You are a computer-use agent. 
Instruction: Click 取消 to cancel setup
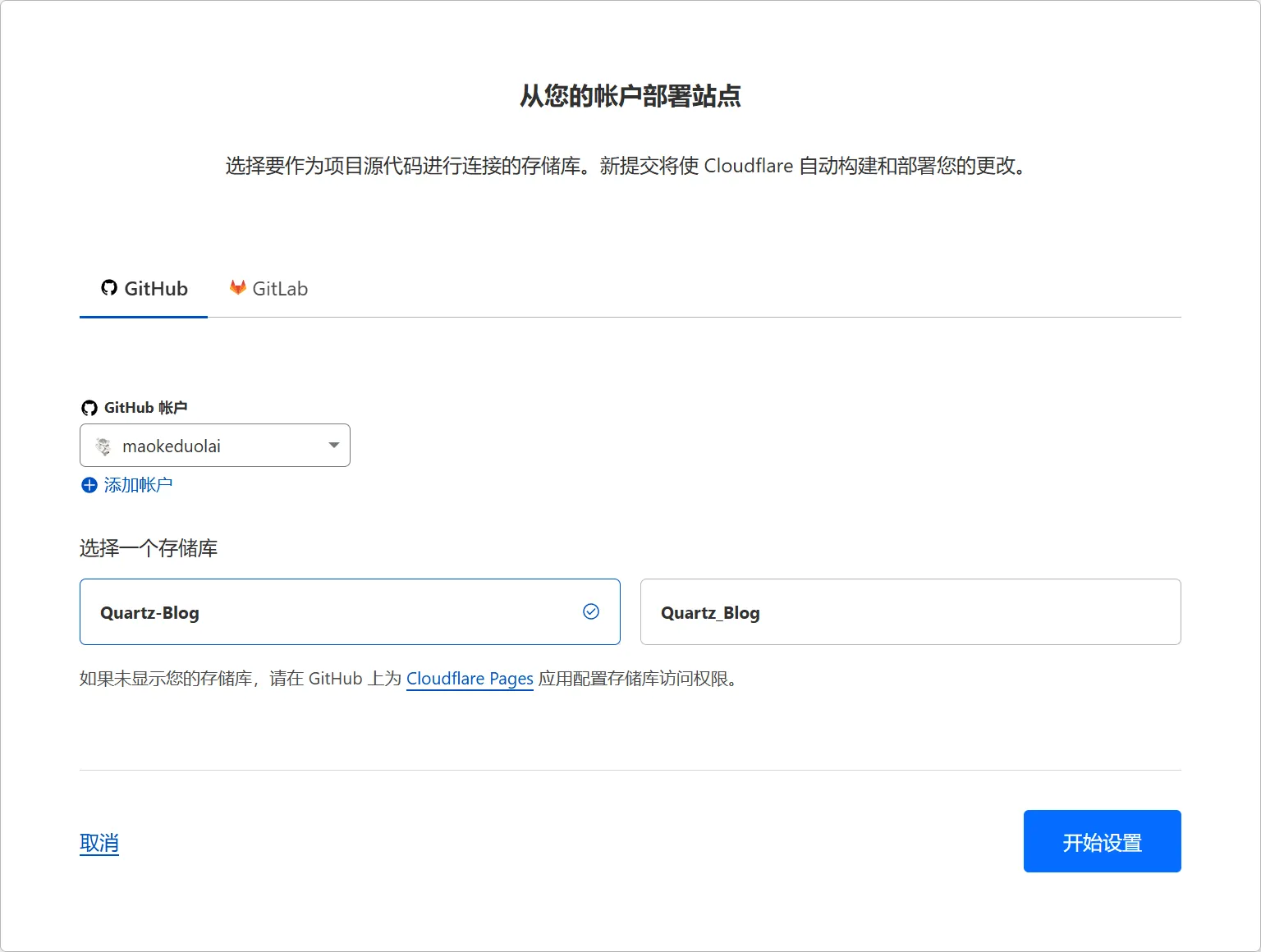99,842
